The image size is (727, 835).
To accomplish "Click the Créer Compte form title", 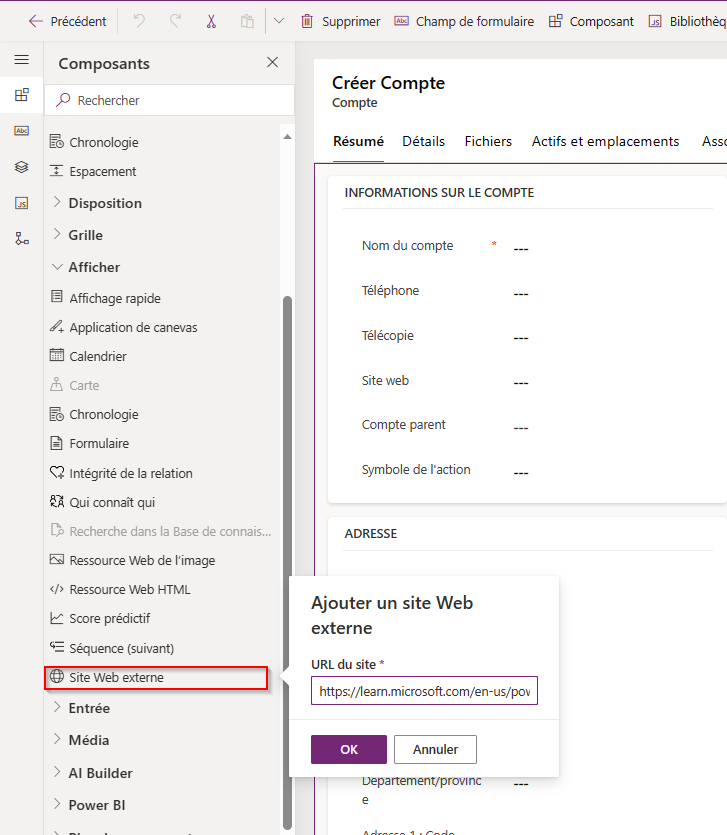I will point(388,83).
